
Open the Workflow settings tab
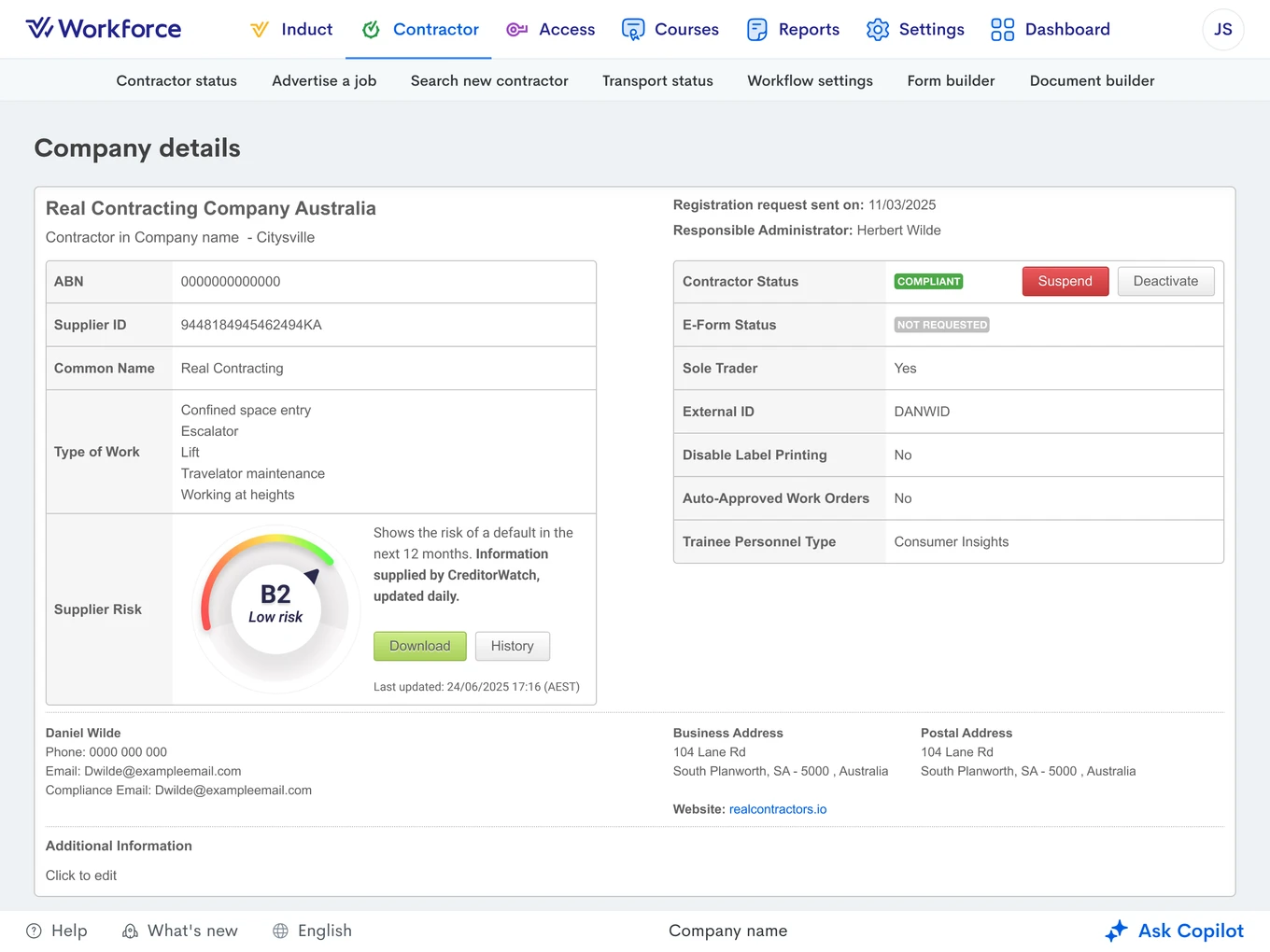(x=810, y=80)
